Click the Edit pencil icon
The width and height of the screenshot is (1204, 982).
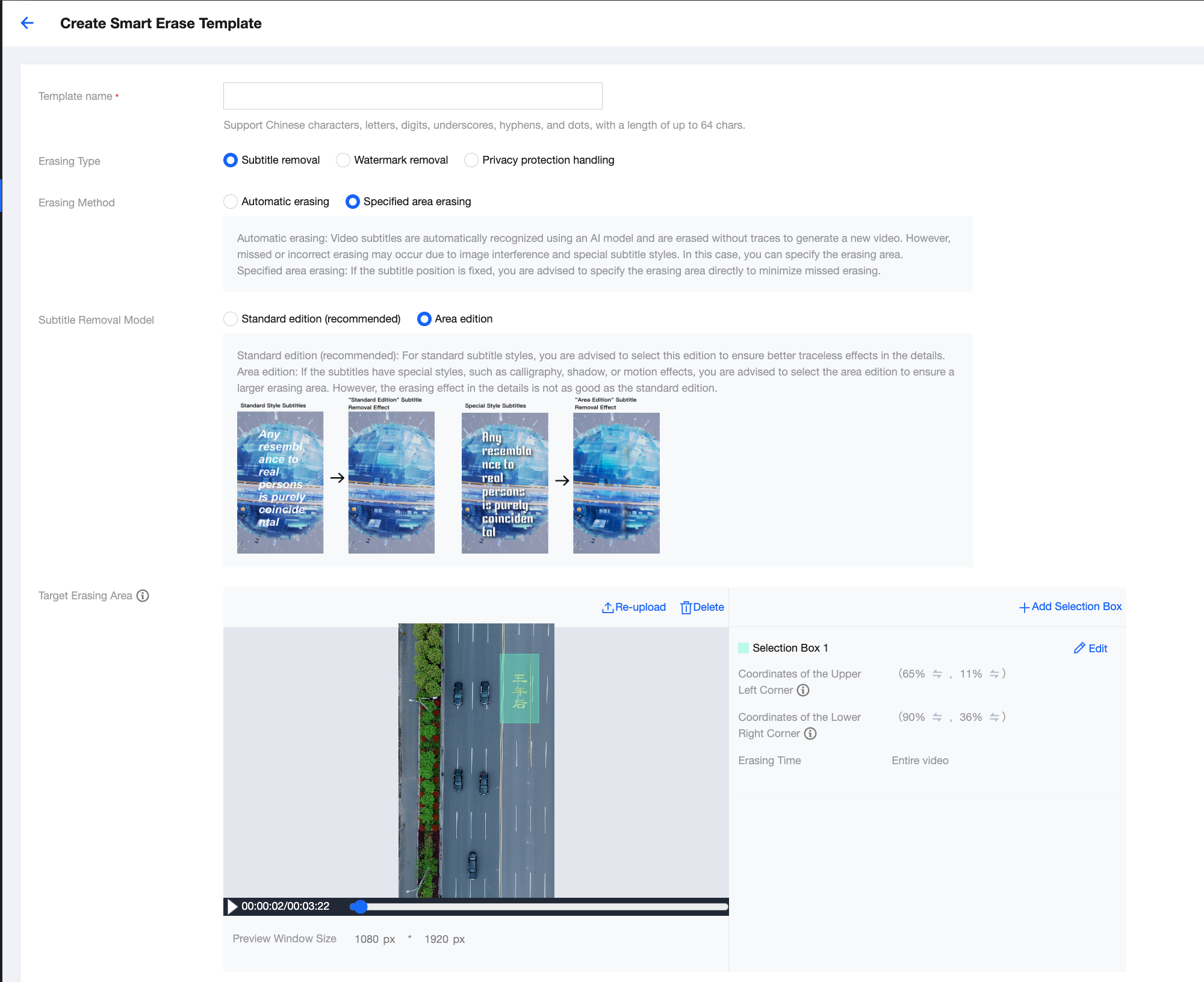1079,648
